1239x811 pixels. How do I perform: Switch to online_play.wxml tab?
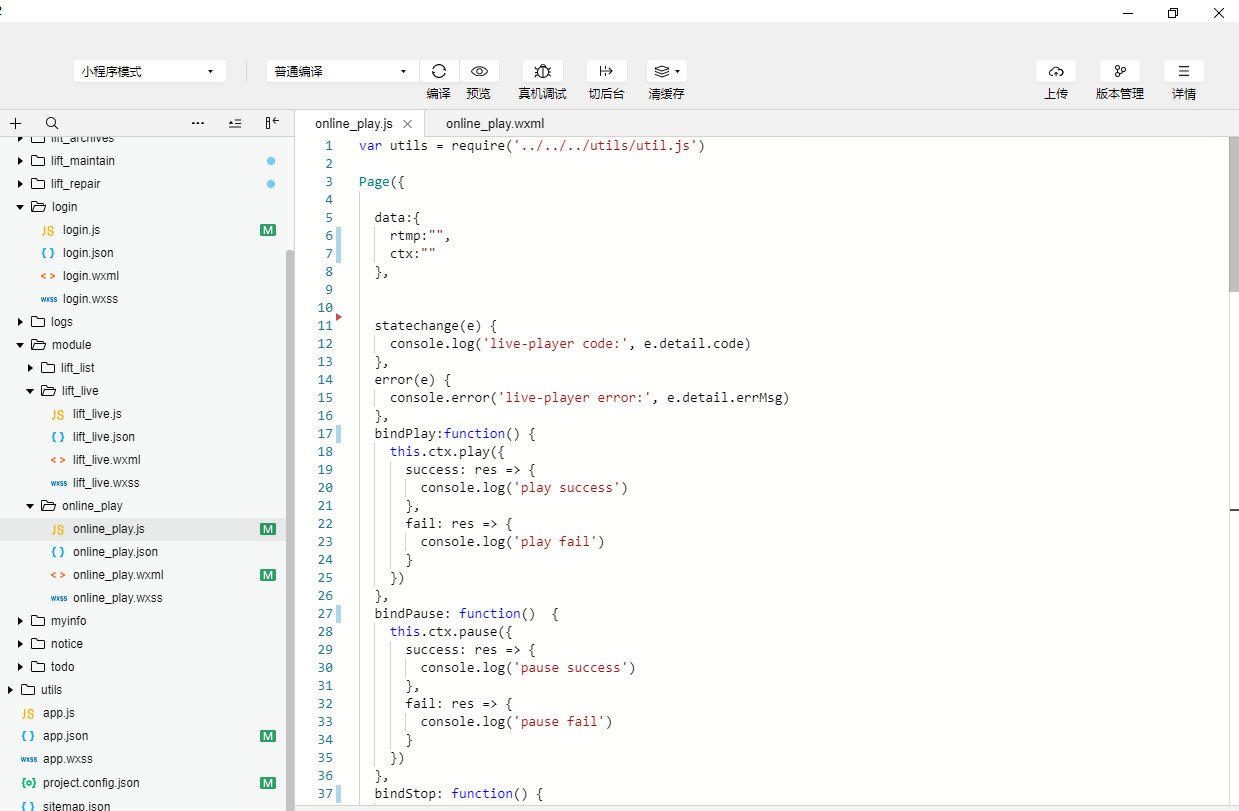tap(495, 124)
